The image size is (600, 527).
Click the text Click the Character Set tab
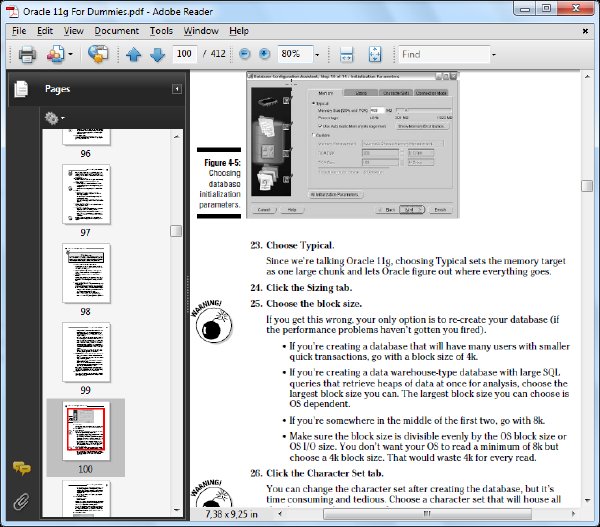pyautogui.click(x=325, y=473)
